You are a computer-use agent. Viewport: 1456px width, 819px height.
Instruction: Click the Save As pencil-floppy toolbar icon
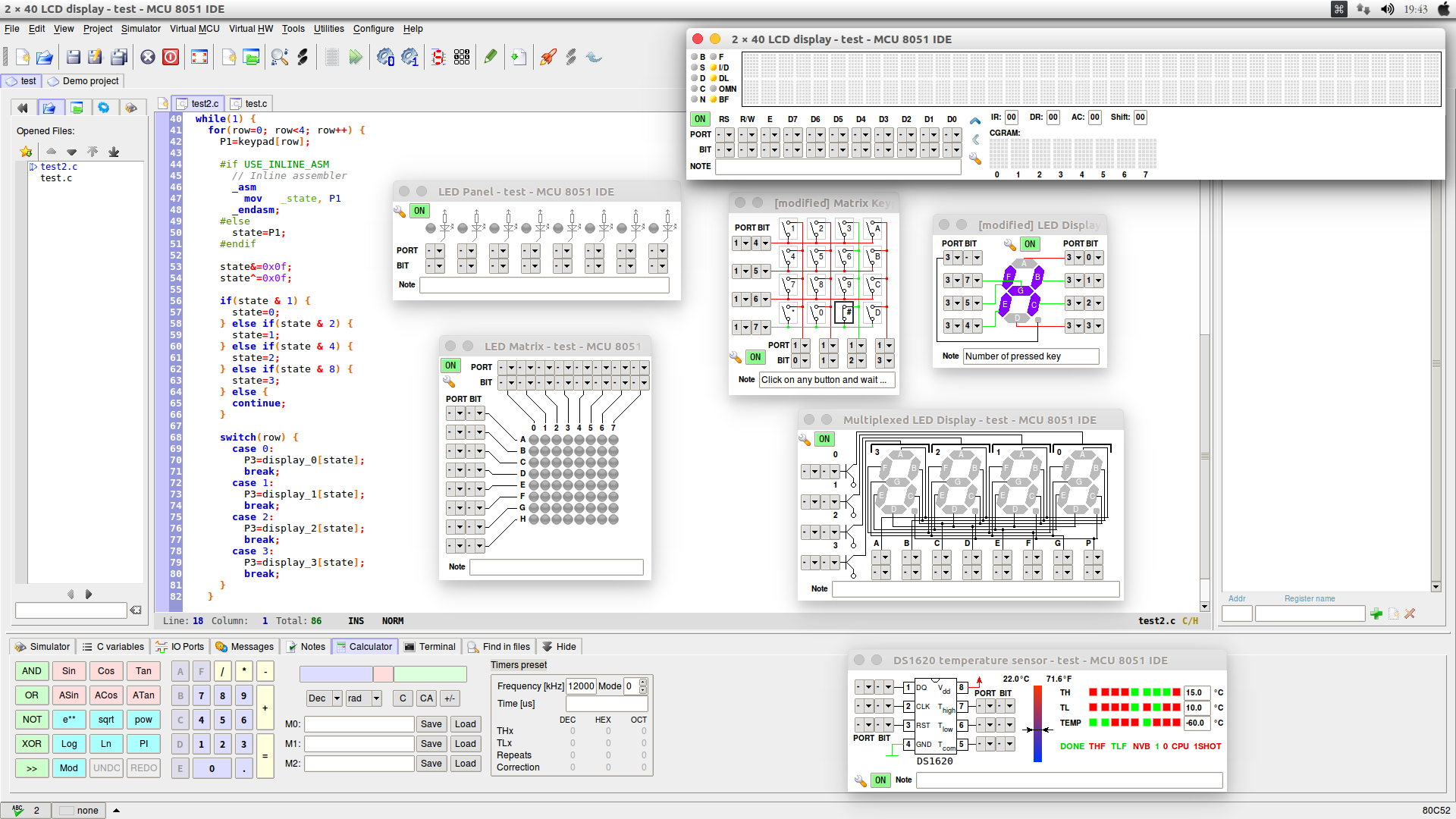96,57
